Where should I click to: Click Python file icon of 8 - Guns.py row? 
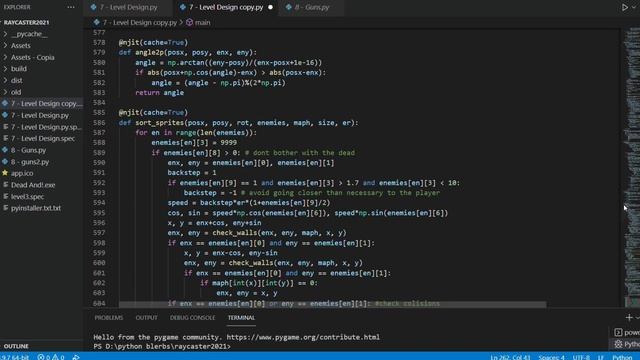(x=5, y=150)
